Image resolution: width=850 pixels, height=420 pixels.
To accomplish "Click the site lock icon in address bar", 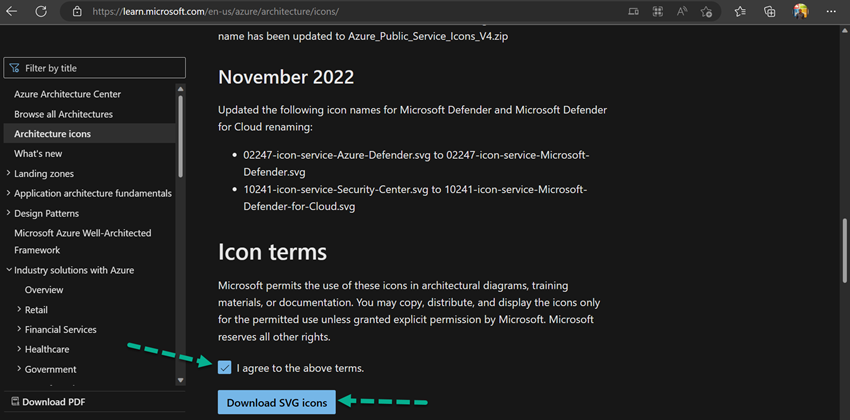I will pyautogui.click(x=77, y=11).
